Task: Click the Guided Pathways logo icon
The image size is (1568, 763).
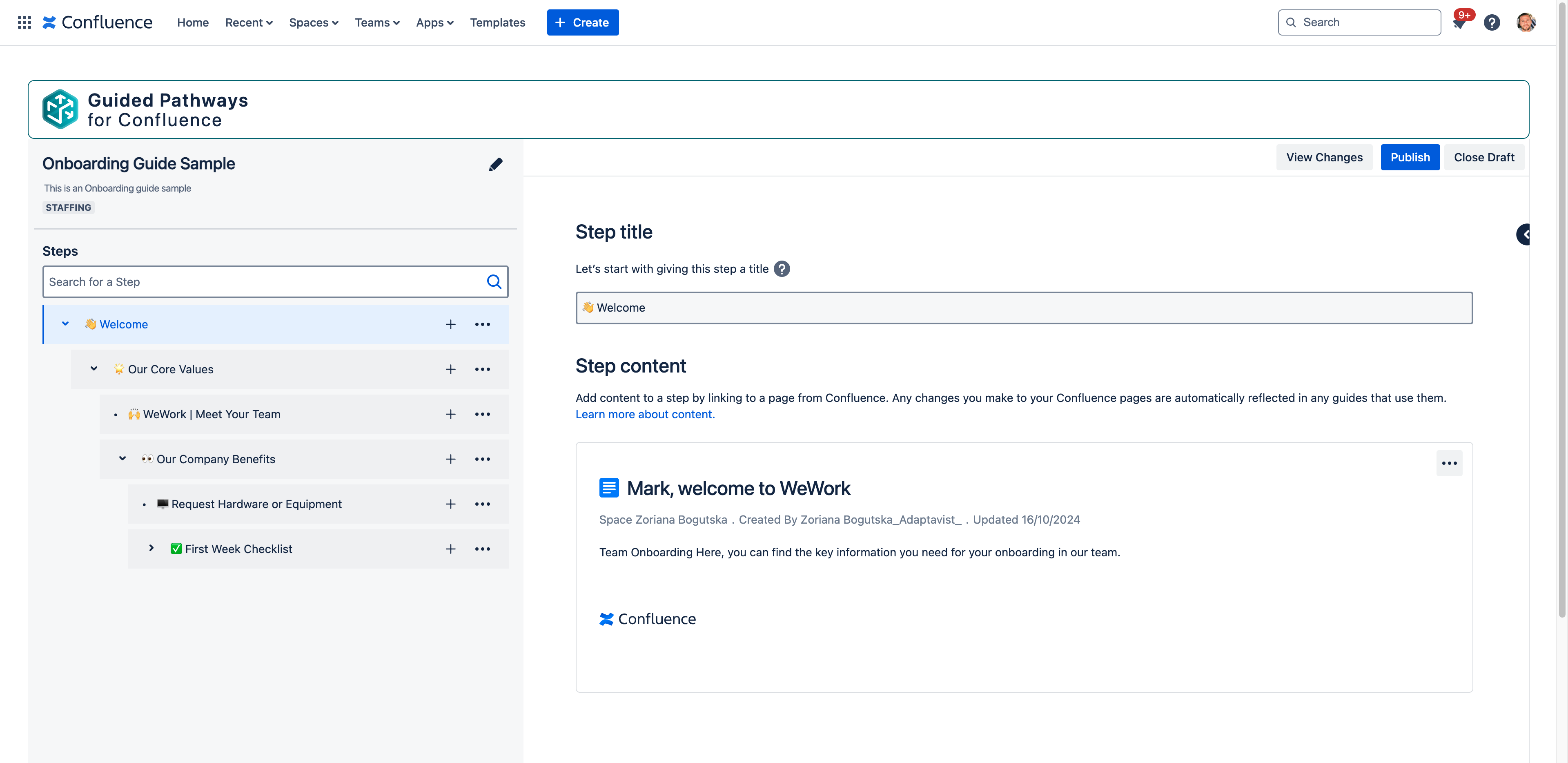Action: (60, 109)
